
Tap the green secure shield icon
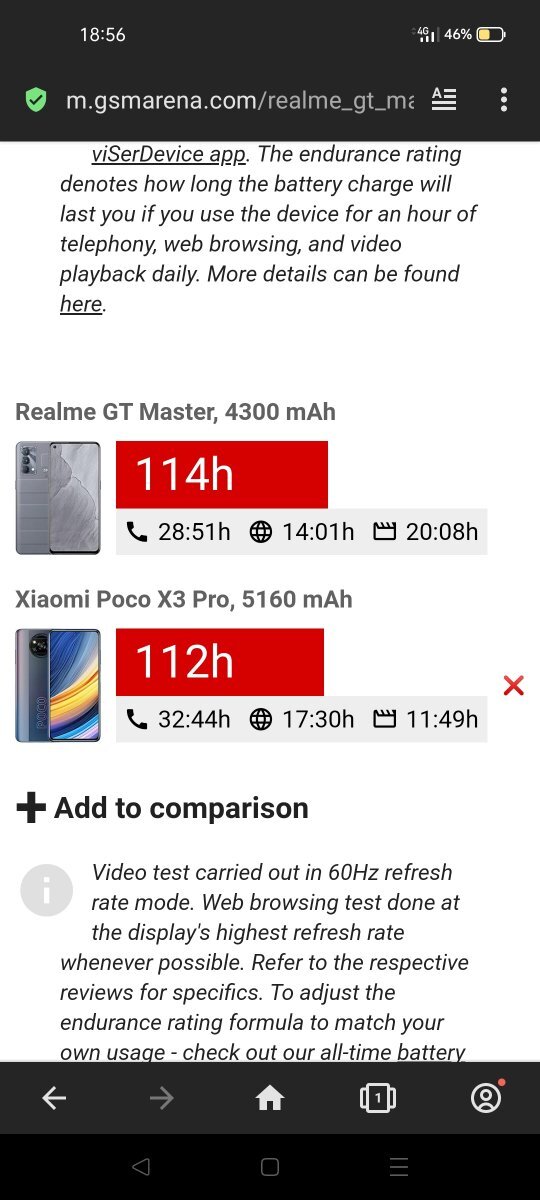36,100
